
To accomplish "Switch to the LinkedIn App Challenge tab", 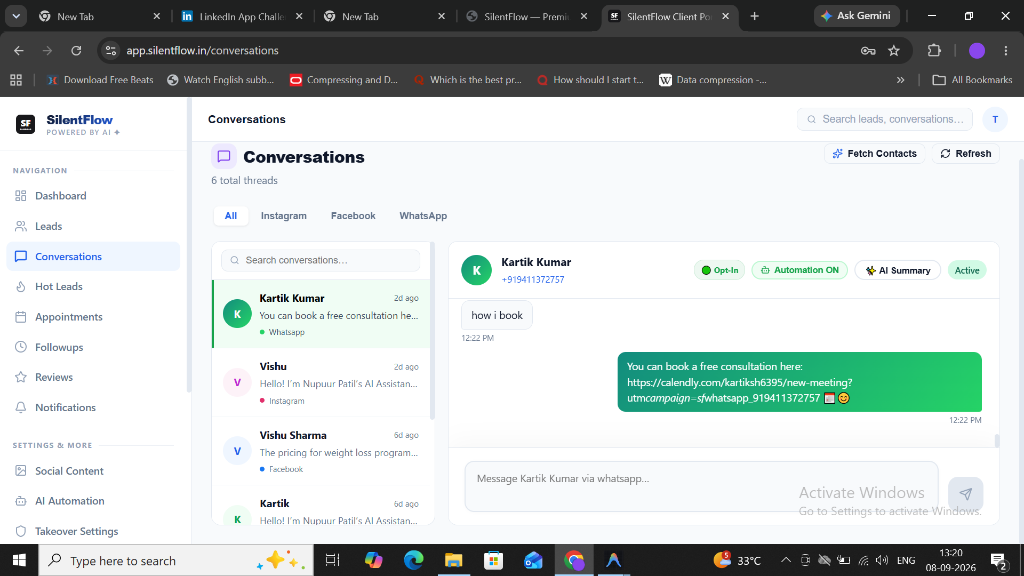I will tap(242, 16).
